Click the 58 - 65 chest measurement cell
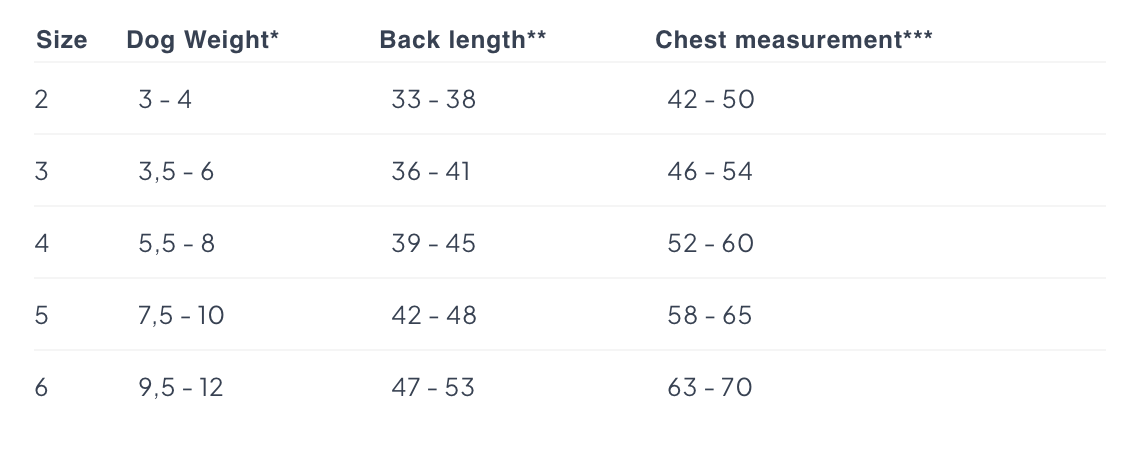Screen dimensions: 1126x458 [709, 315]
